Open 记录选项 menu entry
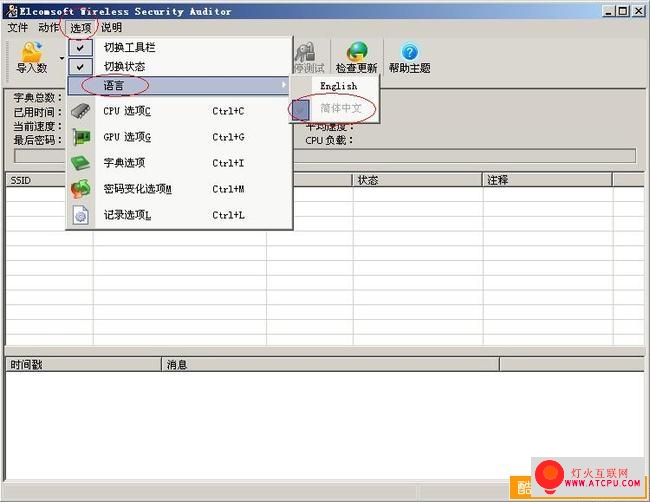 180,215
